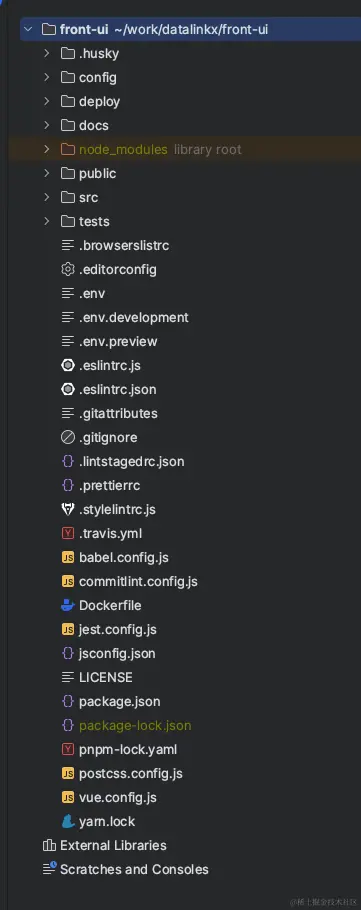Click the .editorconfig gear icon
The width and height of the screenshot is (361, 910).
68,269
